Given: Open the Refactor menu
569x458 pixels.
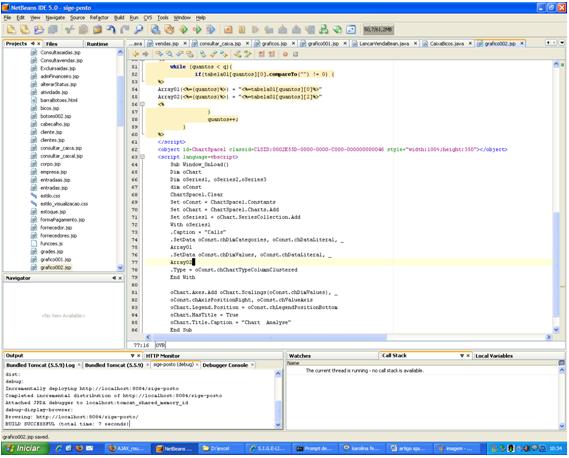Looking at the screenshot, I should (x=99, y=17).
